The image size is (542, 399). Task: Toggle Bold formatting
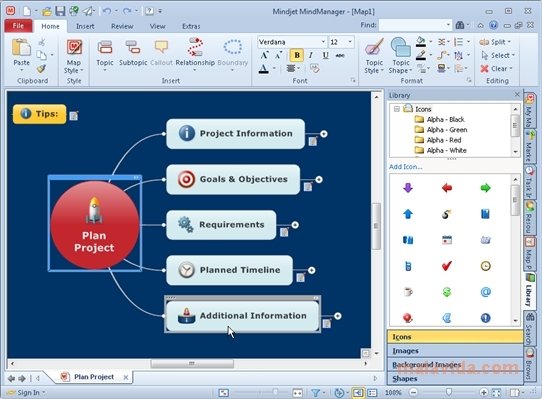(x=297, y=55)
